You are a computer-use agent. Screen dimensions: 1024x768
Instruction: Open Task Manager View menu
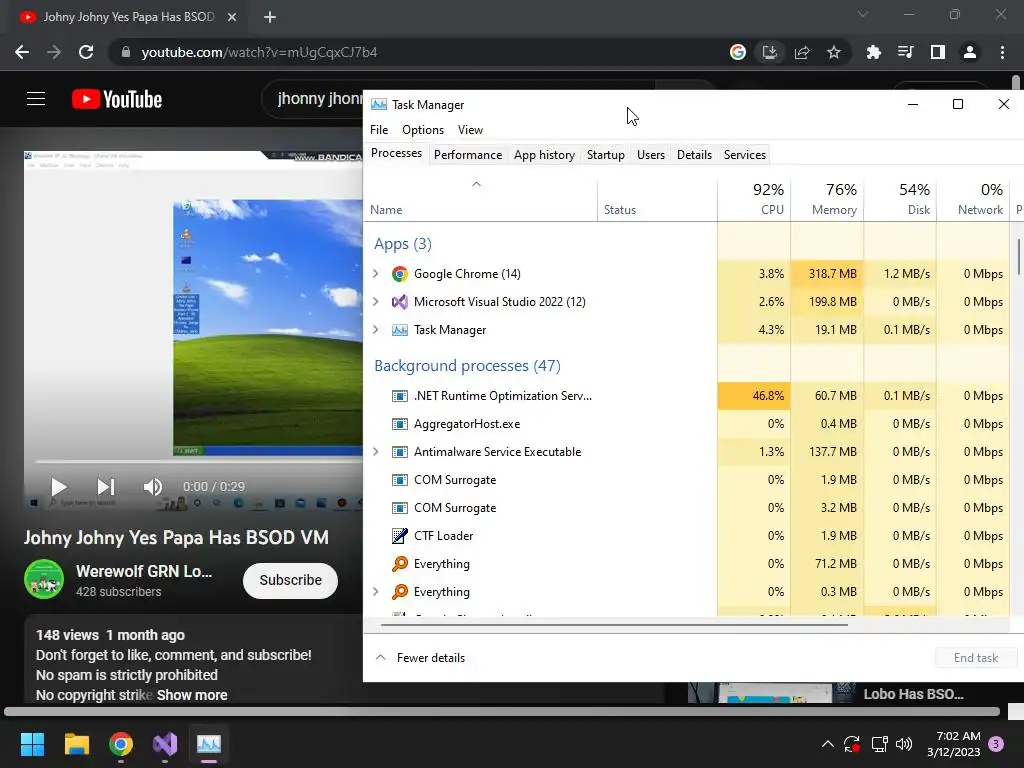coord(470,130)
